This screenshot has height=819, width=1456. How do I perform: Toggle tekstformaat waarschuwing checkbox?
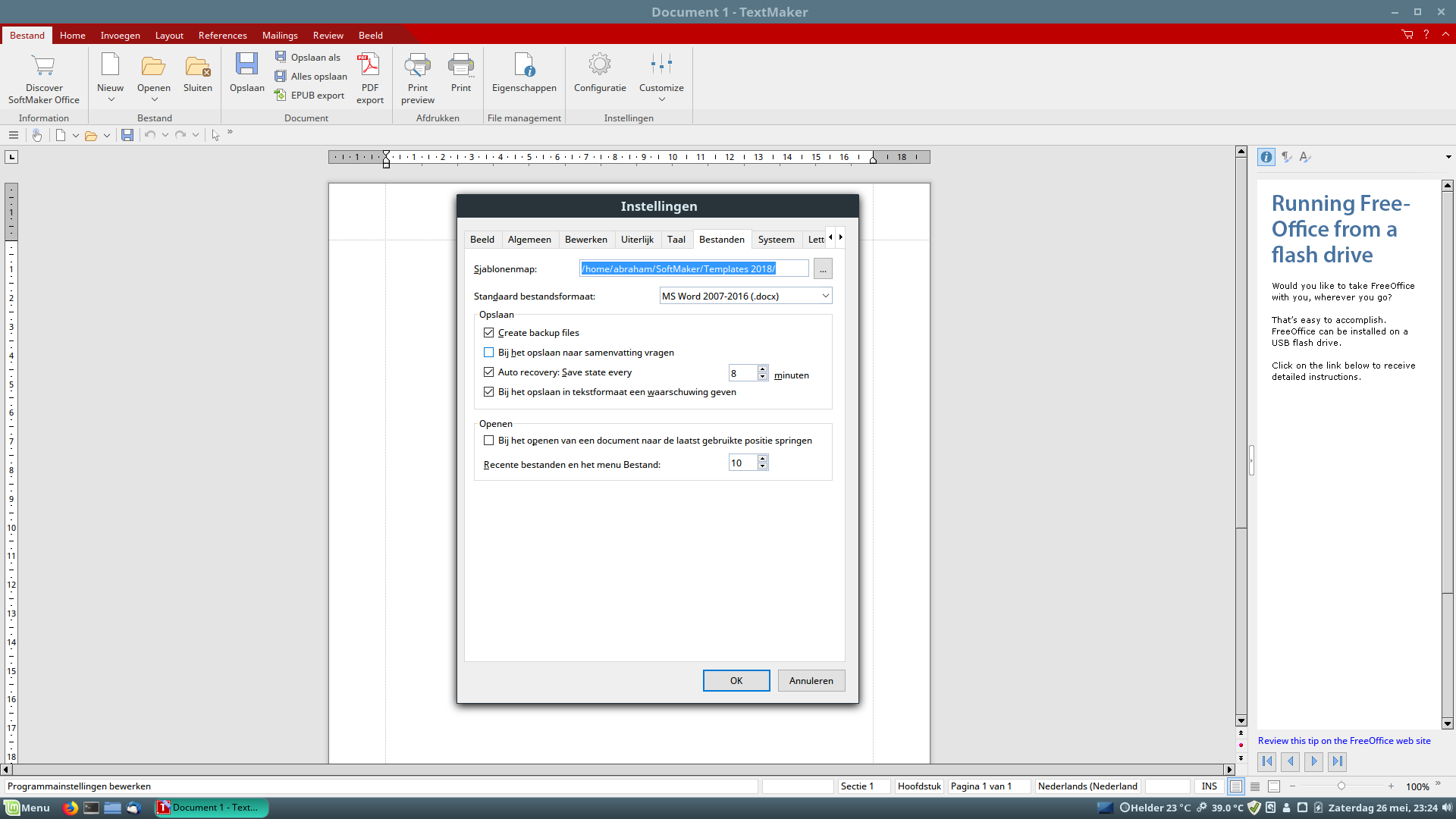[x=488, y=392]
